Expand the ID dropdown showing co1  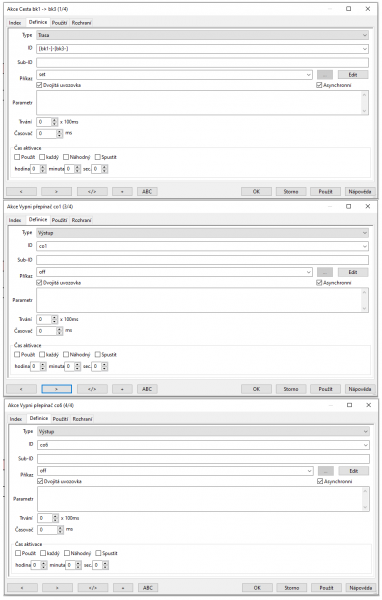tap(202, 246)
